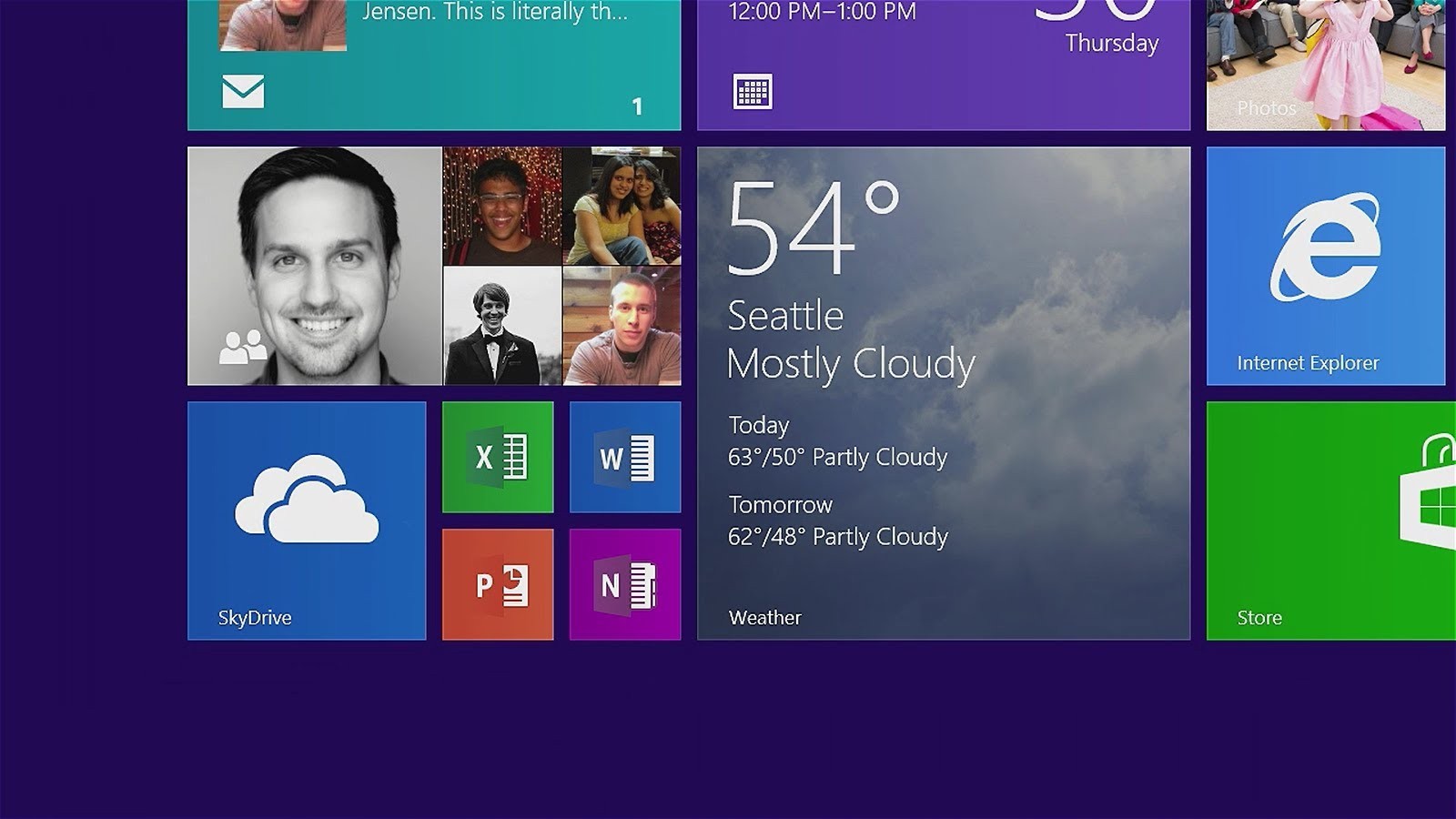The height and width of the screenshot is (819, 1456).
Task: Click the Mail envelope icon
Action: pyautogui.click(x=243, y=92)
